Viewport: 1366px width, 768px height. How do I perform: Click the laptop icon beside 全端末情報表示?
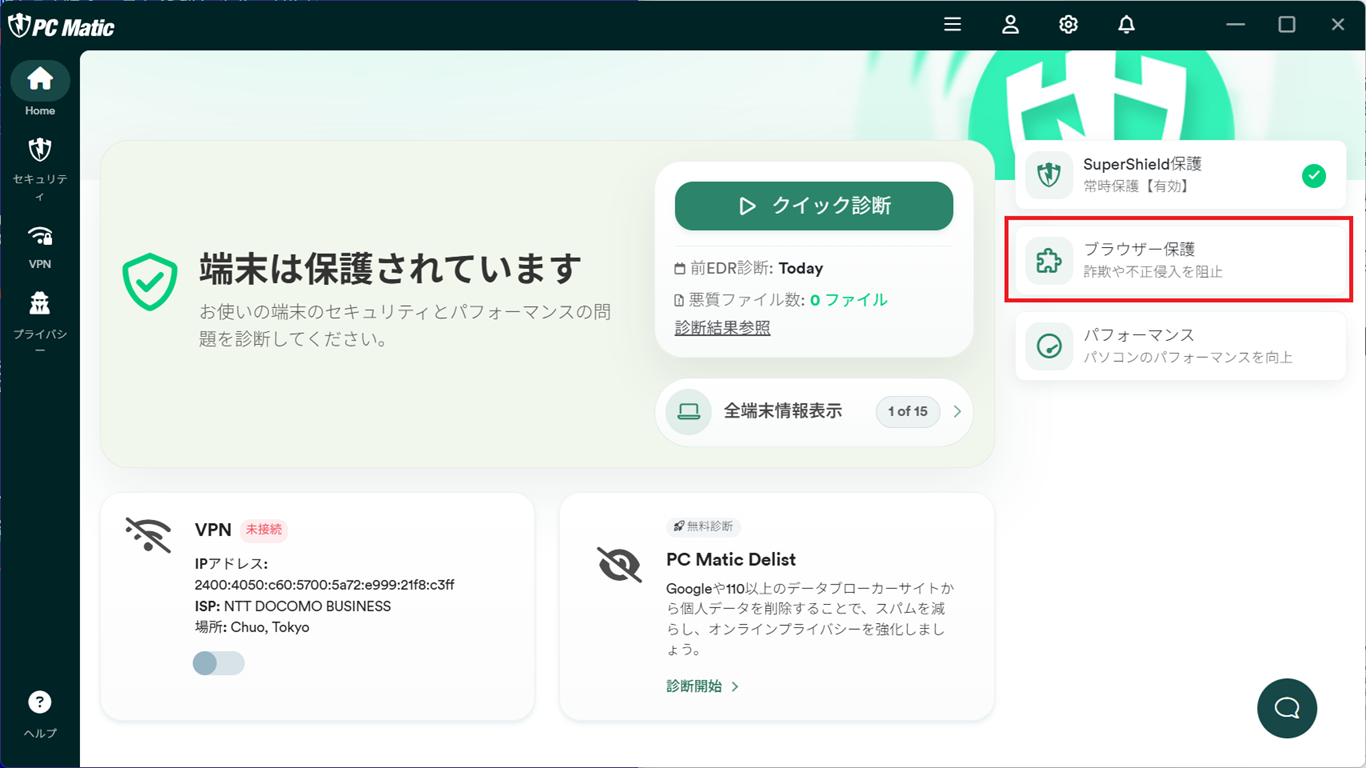point(688,411)
